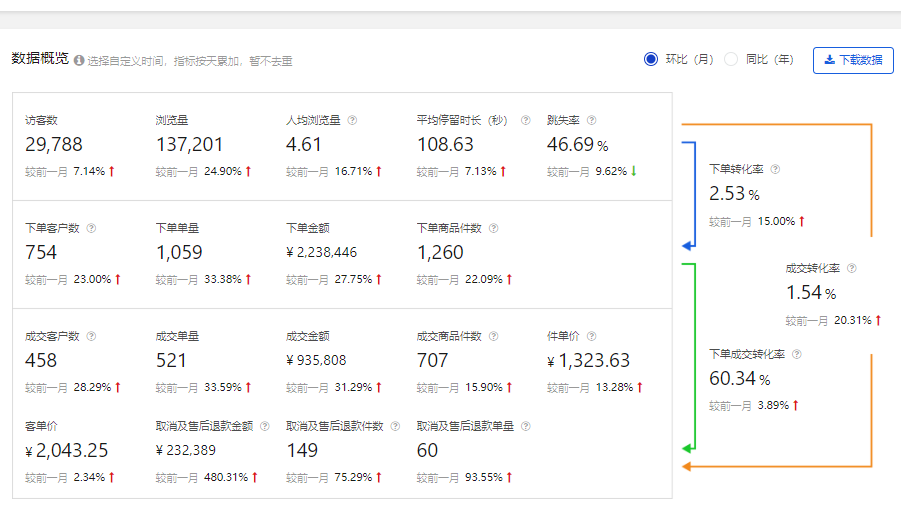The height and width of the screenshot is (511, 901).
Task: Select the 环比（月） radio button
Action: pos(651,59)
